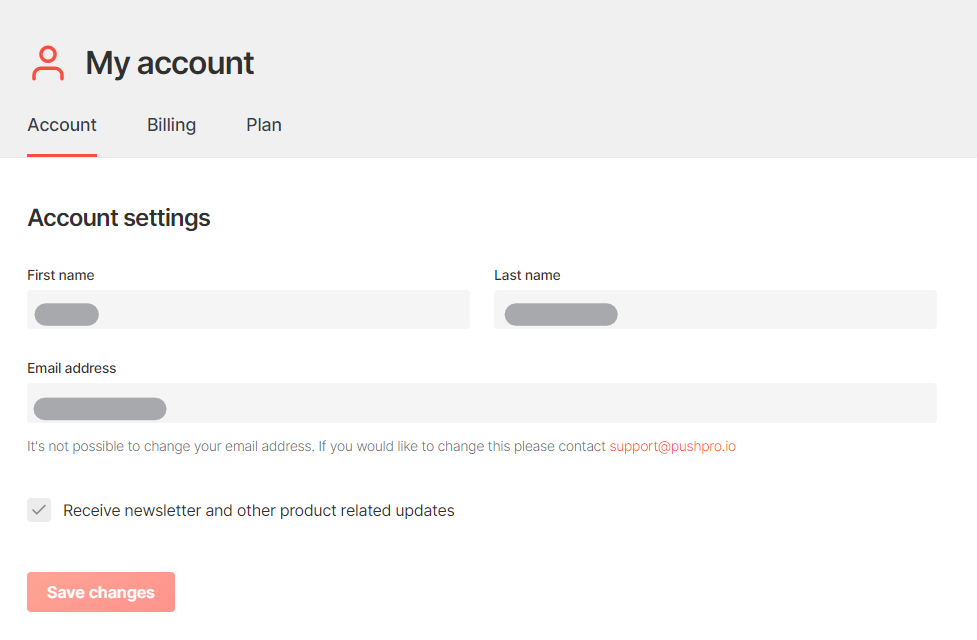Click the blurred last name value
This screenshot has width=977, height=640.
[561, 315]
